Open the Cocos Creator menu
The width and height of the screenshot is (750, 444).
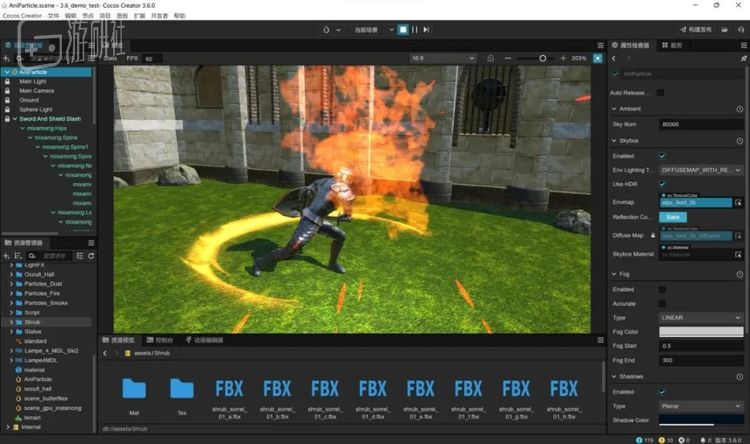click(22, 16)
